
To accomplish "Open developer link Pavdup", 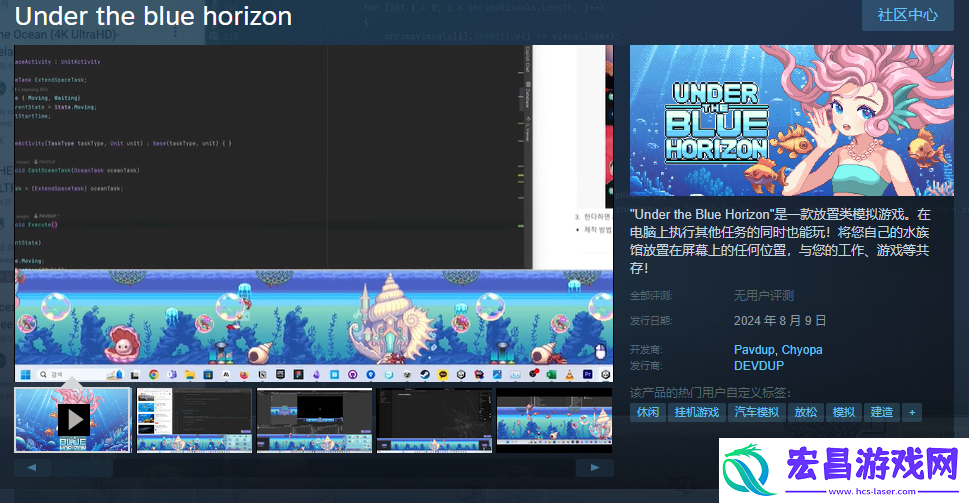I will click(754, 350).
